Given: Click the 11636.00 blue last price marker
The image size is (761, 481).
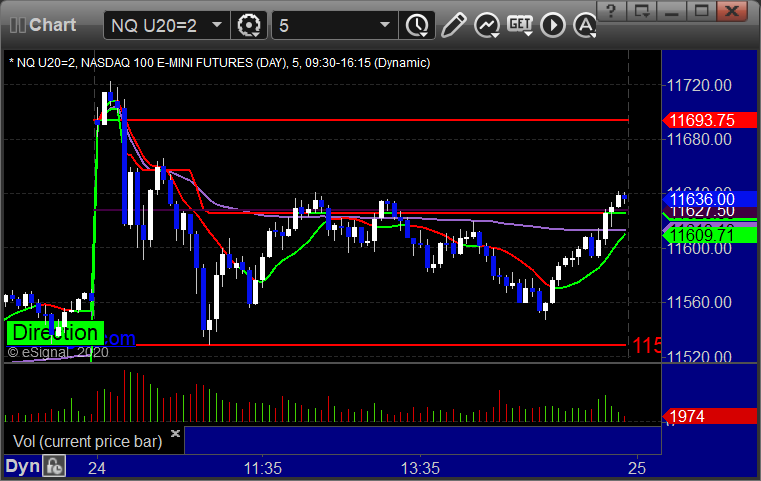Looking at the screenshot, I should click(710, 199).
